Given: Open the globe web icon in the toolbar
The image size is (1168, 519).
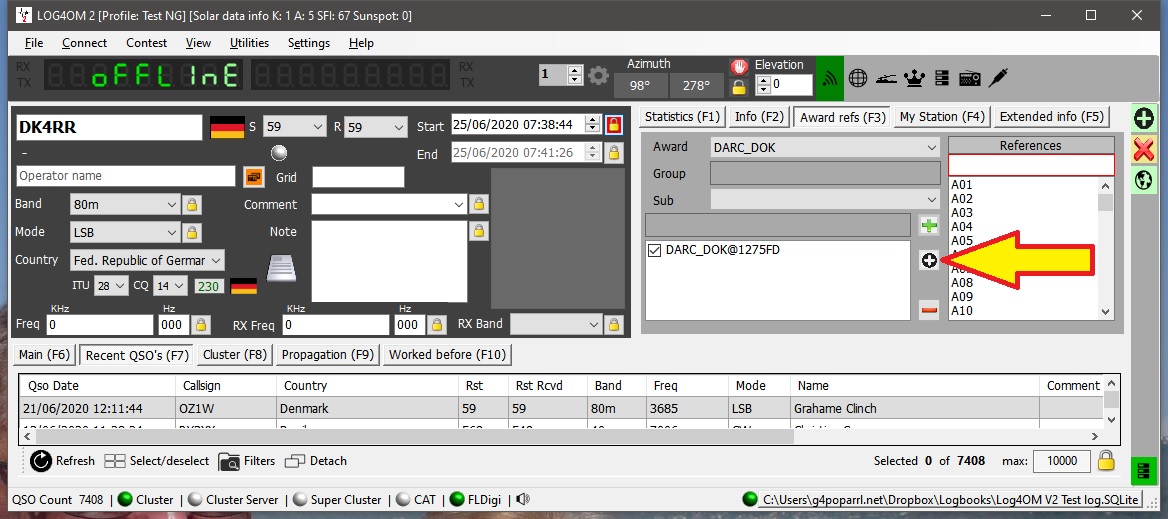Looking at the screenshot, I should tap(858, 77).
